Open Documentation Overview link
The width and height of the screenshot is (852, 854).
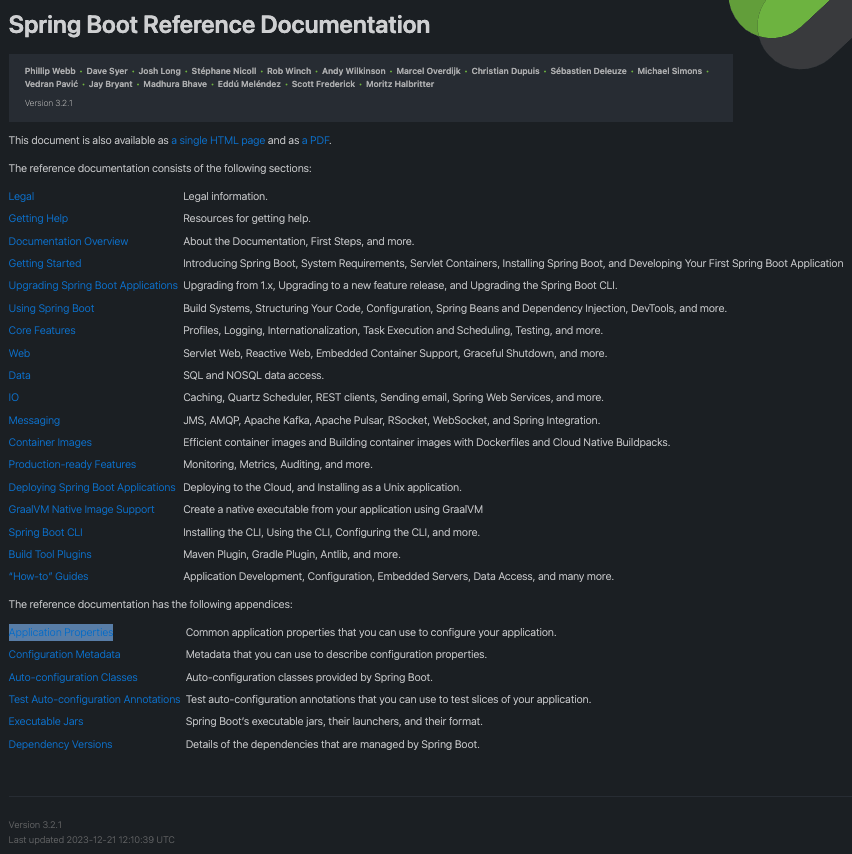[x=68, y=241]
